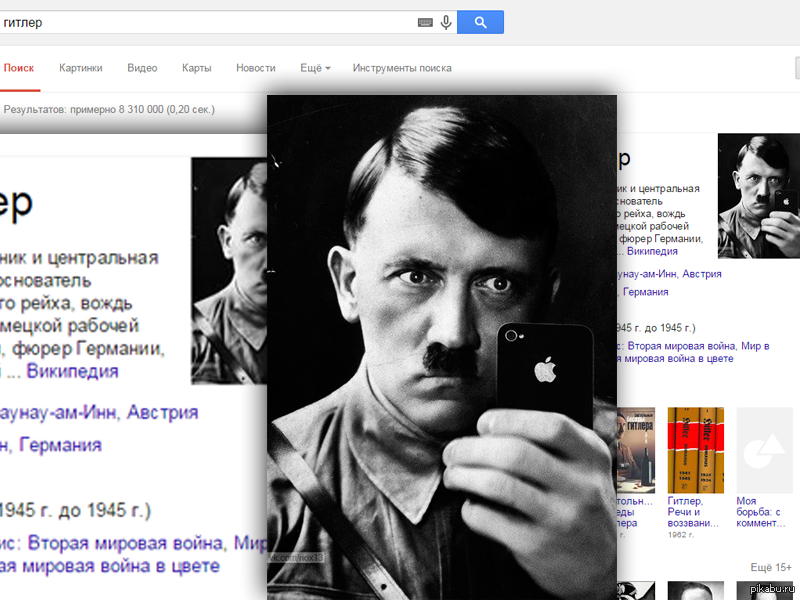Click the virtual keyboard icon in search box

(x=425, y=22)
